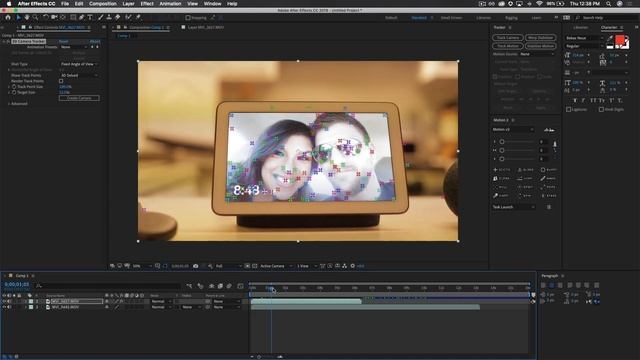Toggle the Target Size stopwatch
Viewport: 640px width, 360px height.
pyautogui.click(x=14, y=93)
